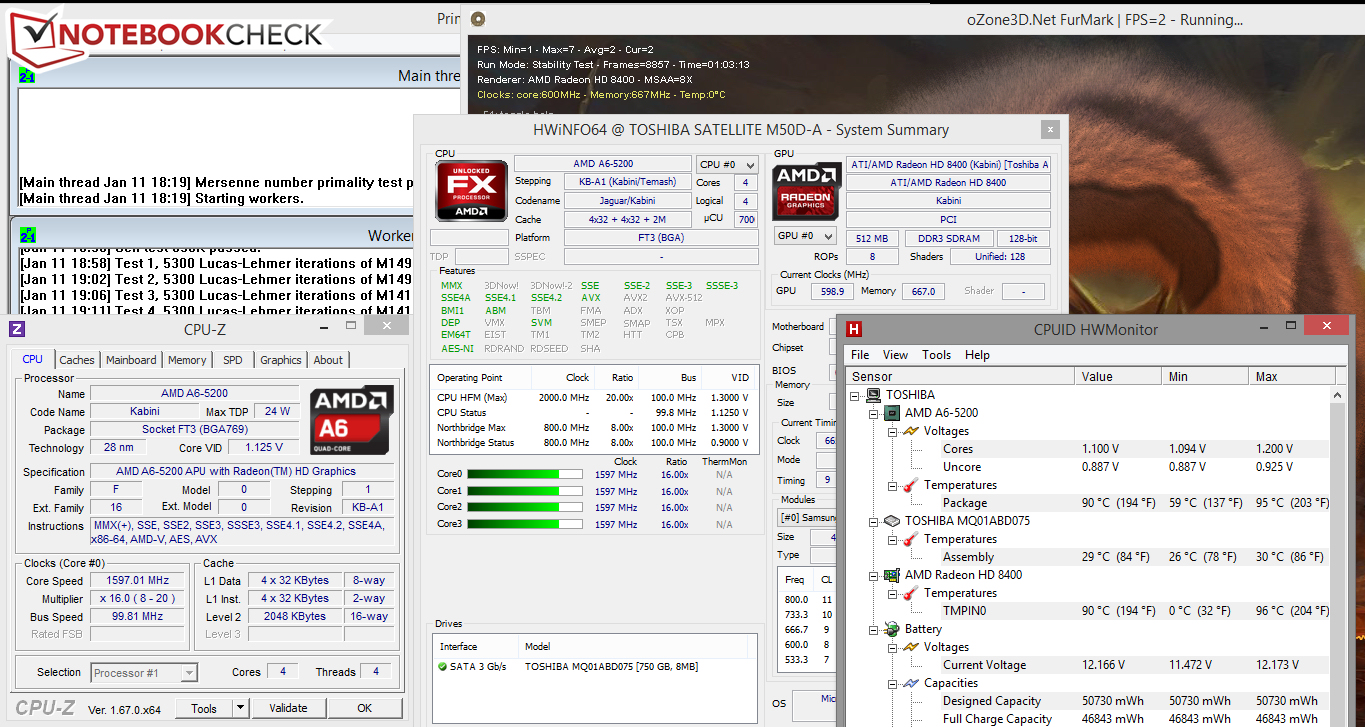The width and height of the screenshot is (1365, 727).
Task: Click the green SATA status icon in Drives
Action: [x=443, y=666]
